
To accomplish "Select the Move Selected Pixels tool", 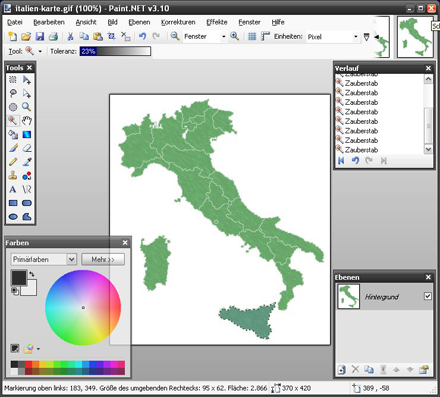I will pos(27,80).
